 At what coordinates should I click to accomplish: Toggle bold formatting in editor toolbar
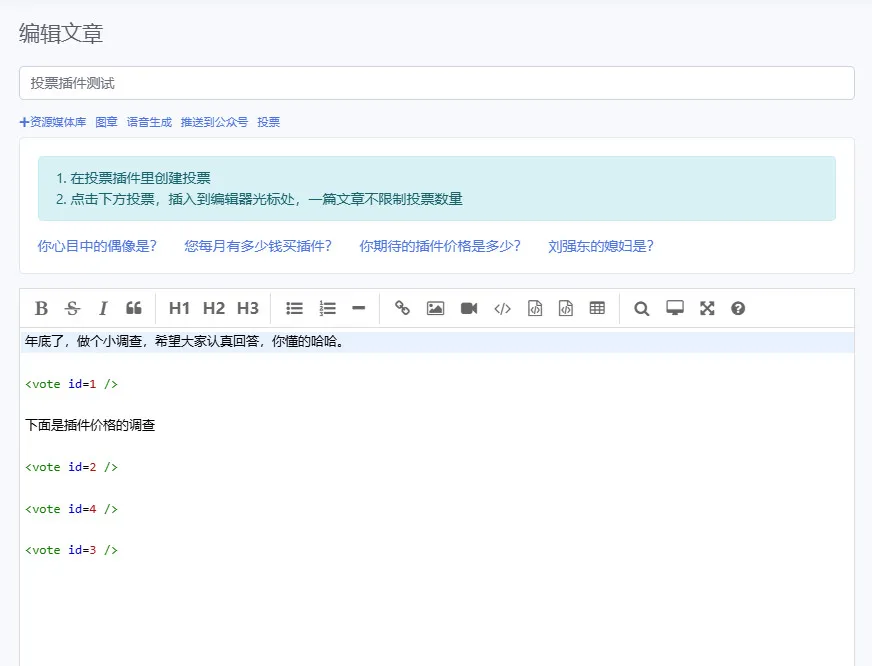[x=41, y=309]
